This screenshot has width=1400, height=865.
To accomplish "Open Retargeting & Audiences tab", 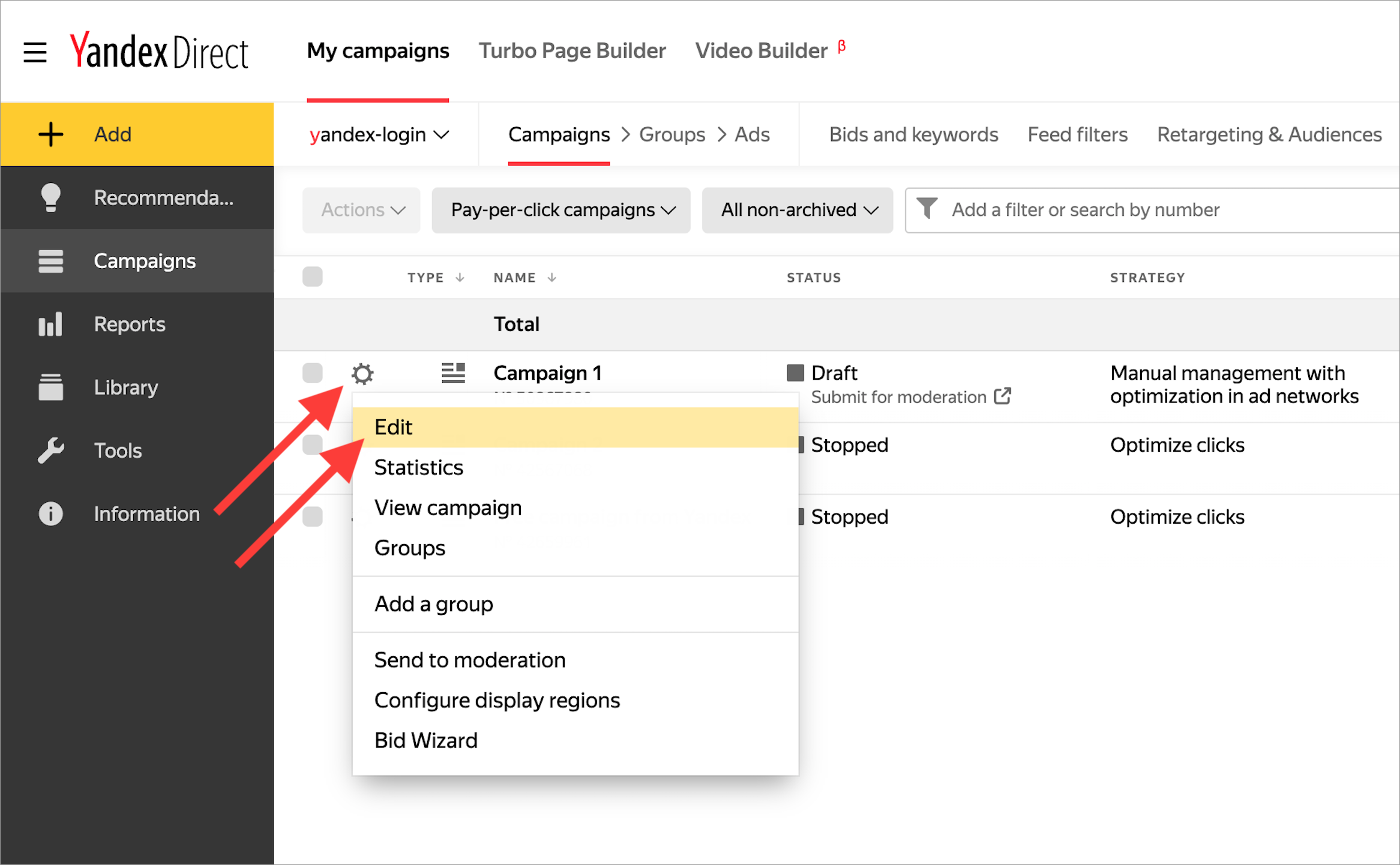I will coord(1269,134).
